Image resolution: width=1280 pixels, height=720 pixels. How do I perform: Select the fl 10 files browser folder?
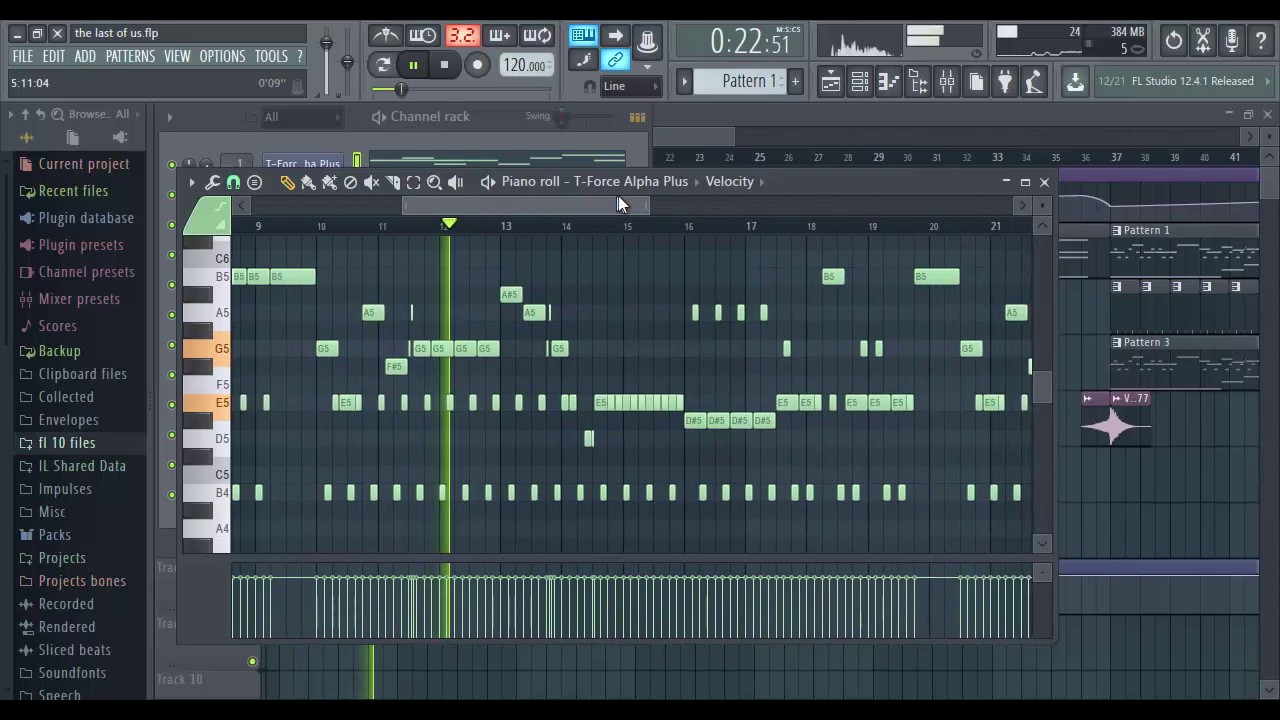click(x=67, y=443)
